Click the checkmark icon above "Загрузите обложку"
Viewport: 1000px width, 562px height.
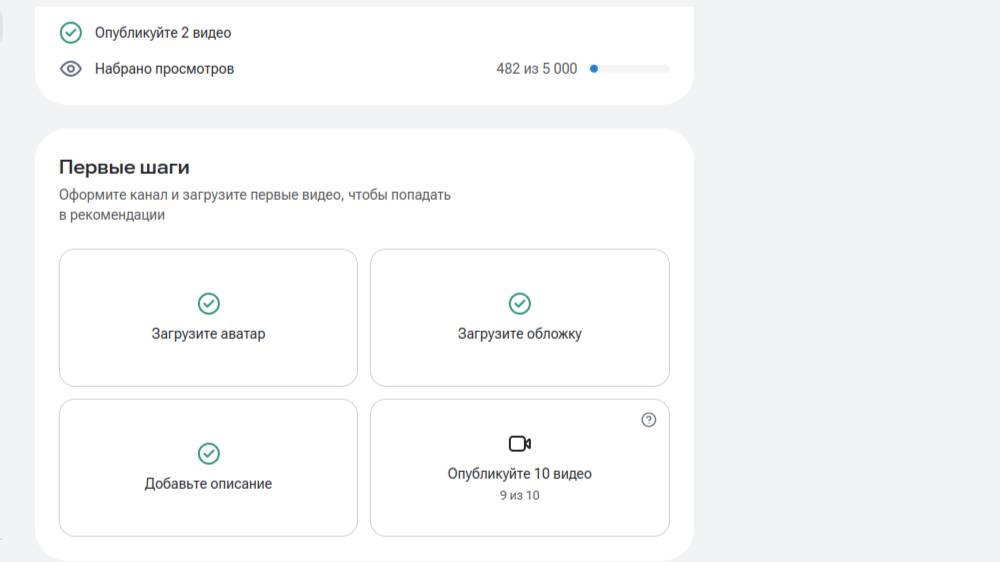pyautogui.click(x=520, y=303)
